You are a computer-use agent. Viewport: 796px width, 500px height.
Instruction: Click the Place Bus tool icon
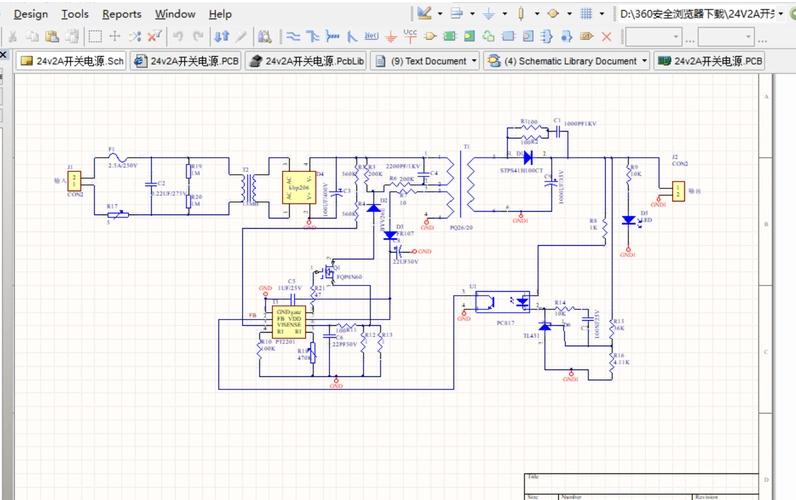[313, 37]
